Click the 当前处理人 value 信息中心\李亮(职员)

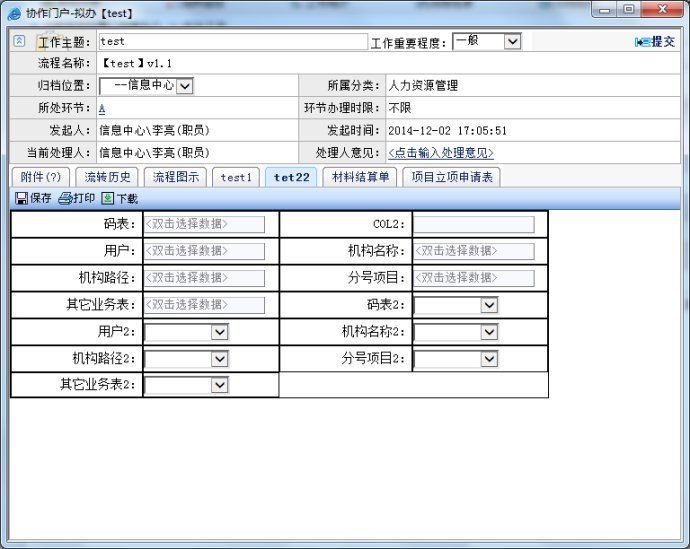tap(154, 153)
